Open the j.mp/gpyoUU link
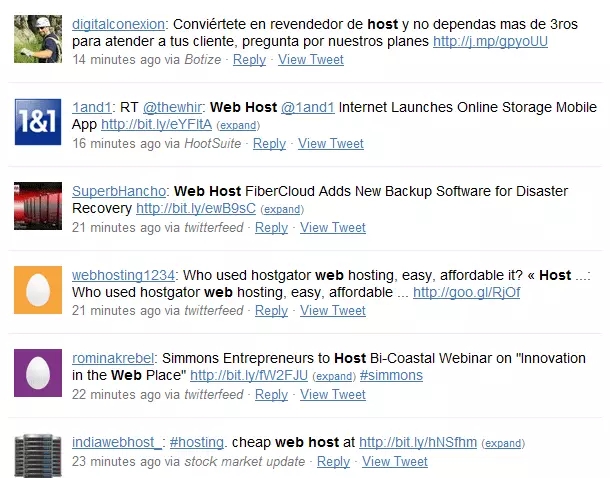The width and height of the screenshot is (610, 478). [x=490, y=41]
